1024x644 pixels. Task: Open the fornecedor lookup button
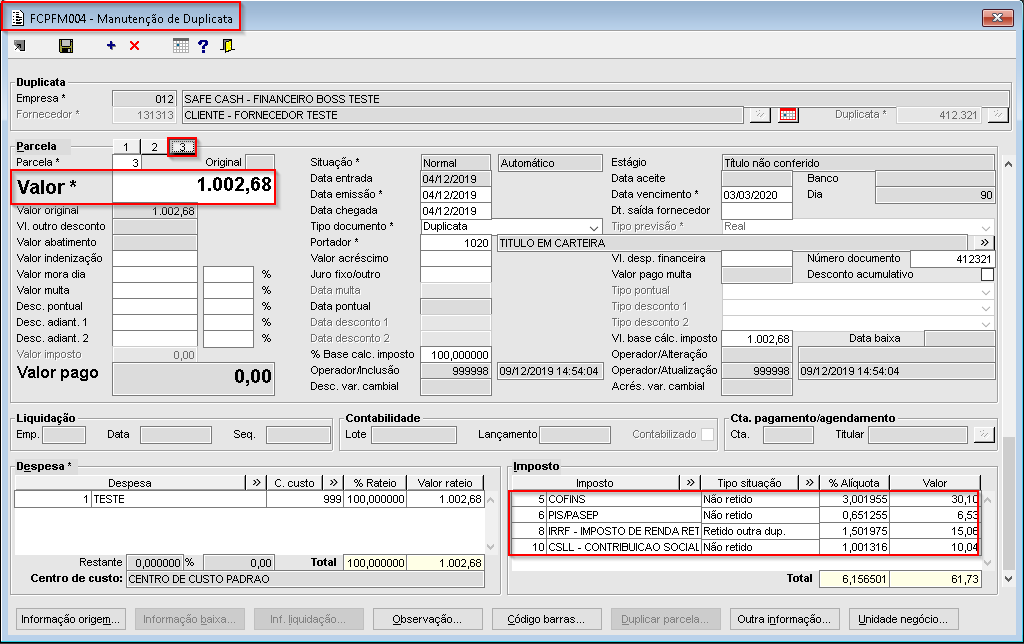[x=760, y=115]
